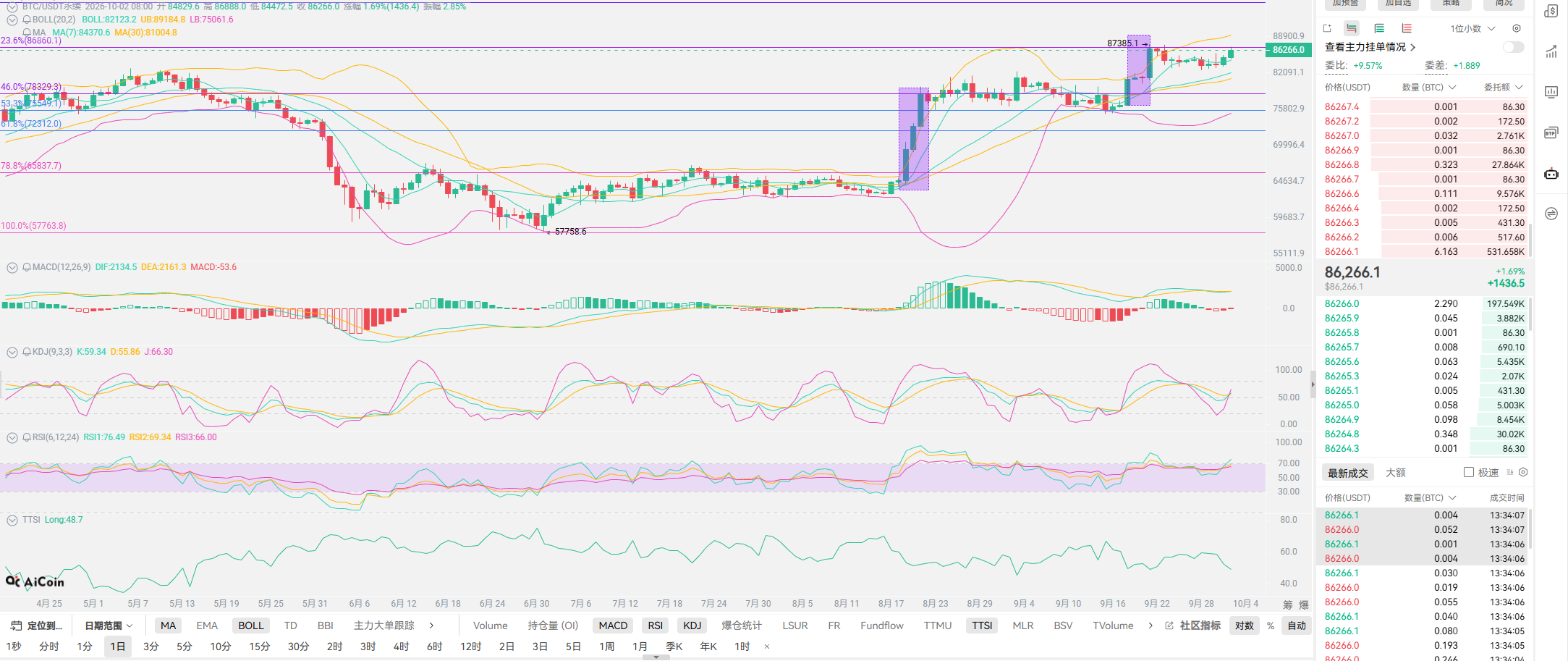
Task: Toggle the 查看主力挂单情况 switch
Action: [1513, 47]
